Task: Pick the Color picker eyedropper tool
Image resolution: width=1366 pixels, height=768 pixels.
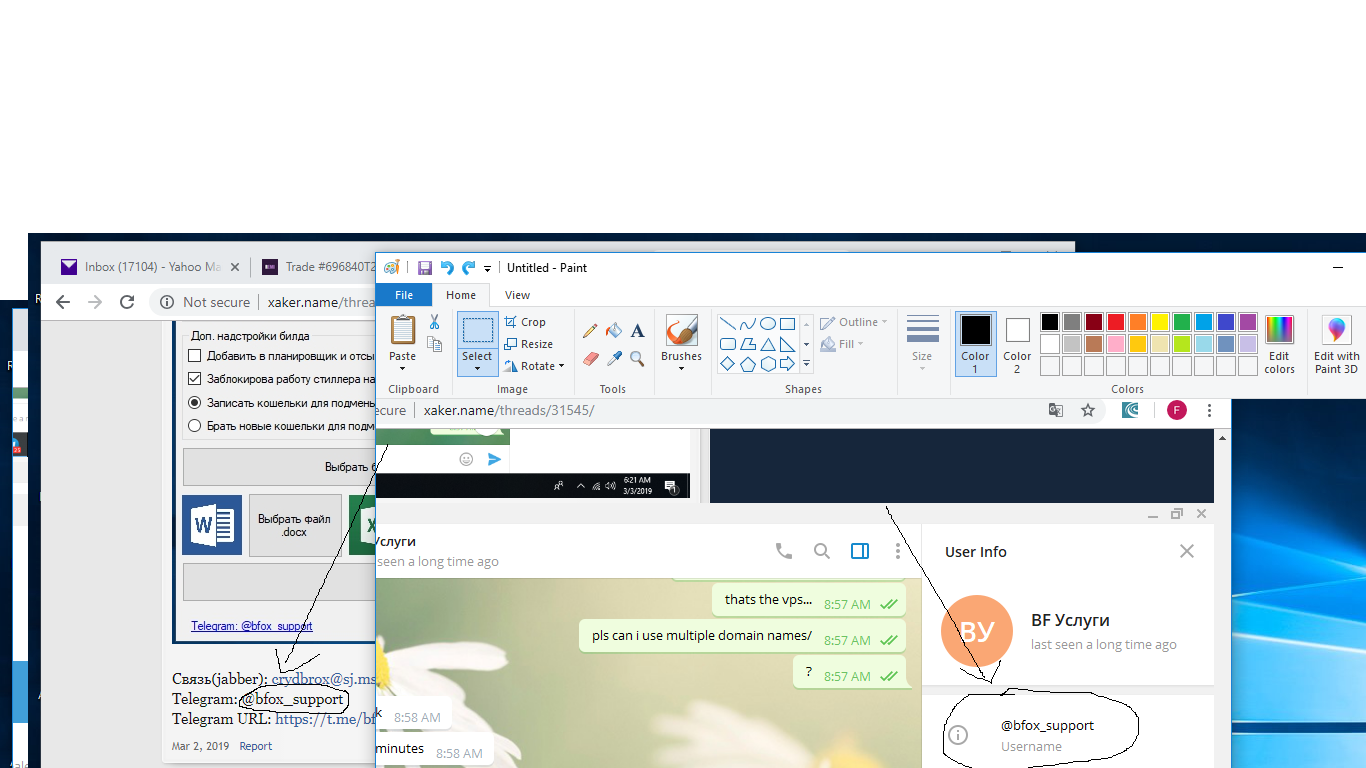Action: pos(614,358)
